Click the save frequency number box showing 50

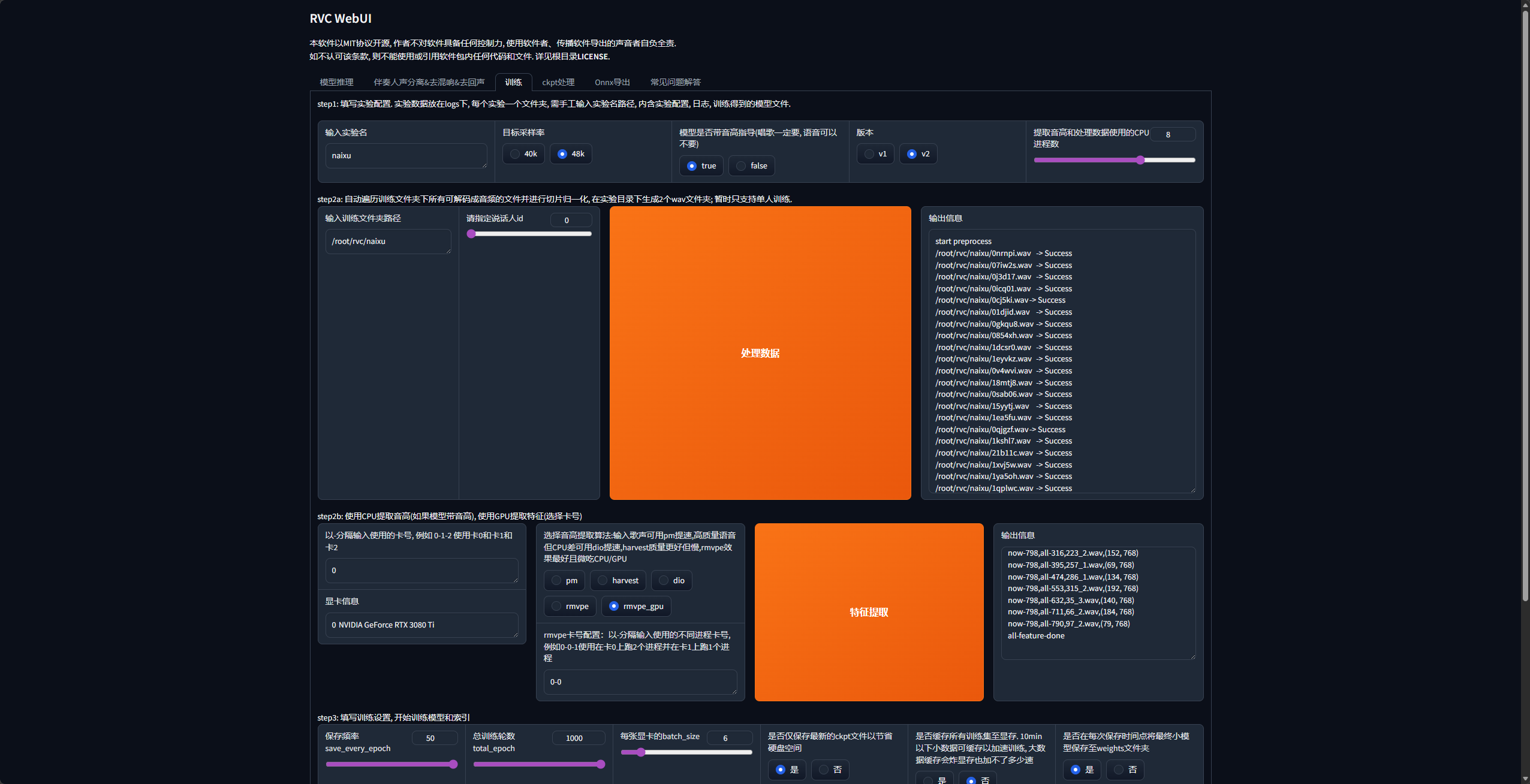click(435, 738)
